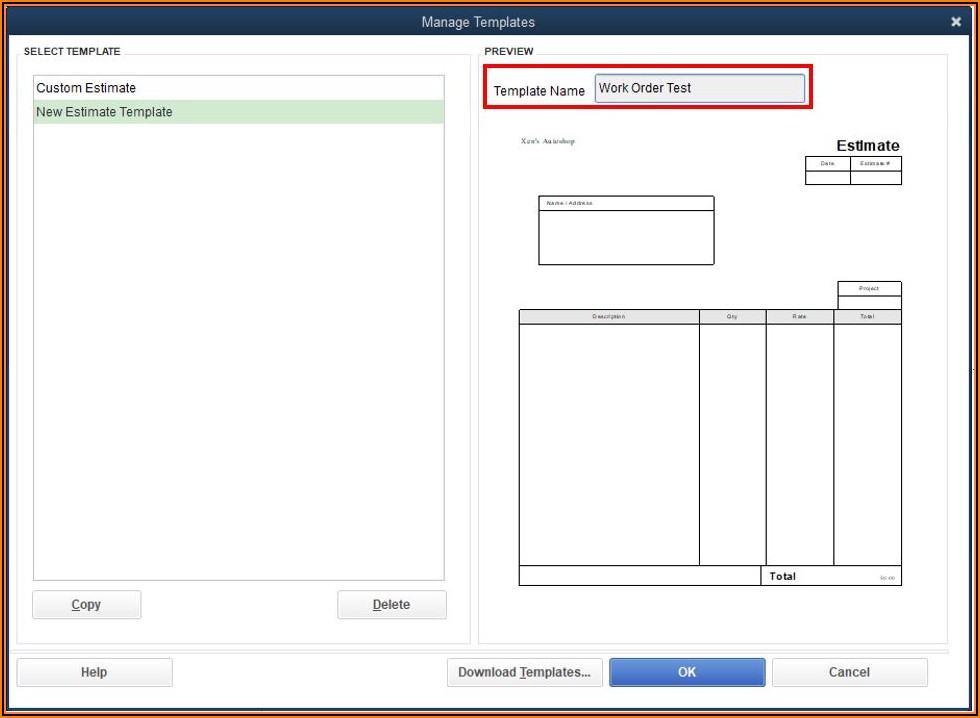
Task: Click the Rate column header
Action: (801, 315)
